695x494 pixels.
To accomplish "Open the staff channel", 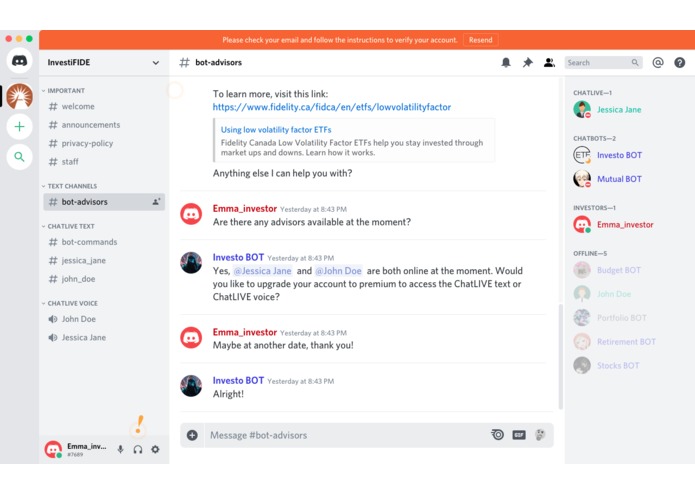I will (x=104, y=162).
